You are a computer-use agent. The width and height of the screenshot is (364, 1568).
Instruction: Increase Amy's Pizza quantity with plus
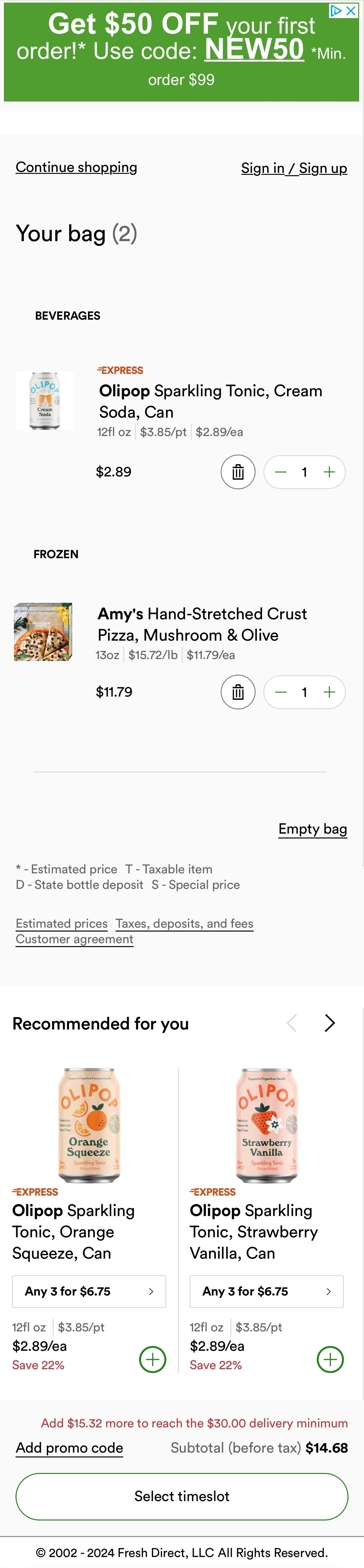click(x=329, y=692)
